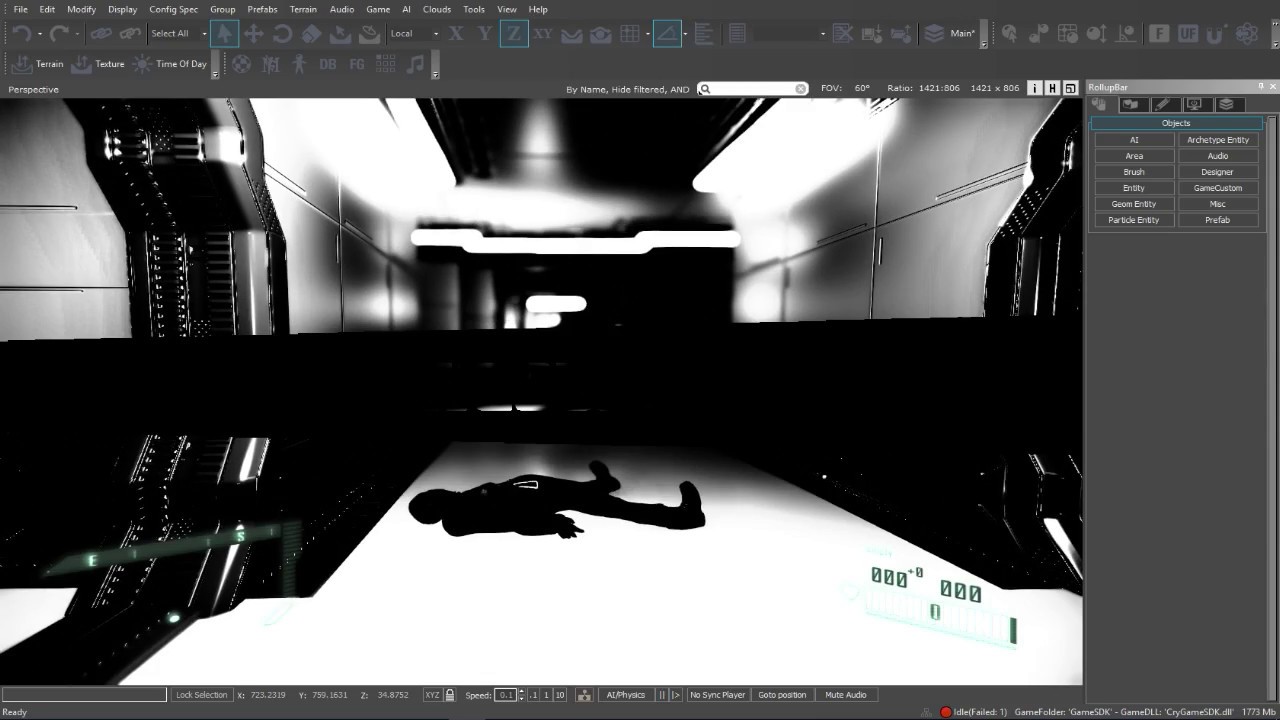The image size is (1280, 720).
Task: Enable the XY plane constraint
Action: tap(542, 33)
